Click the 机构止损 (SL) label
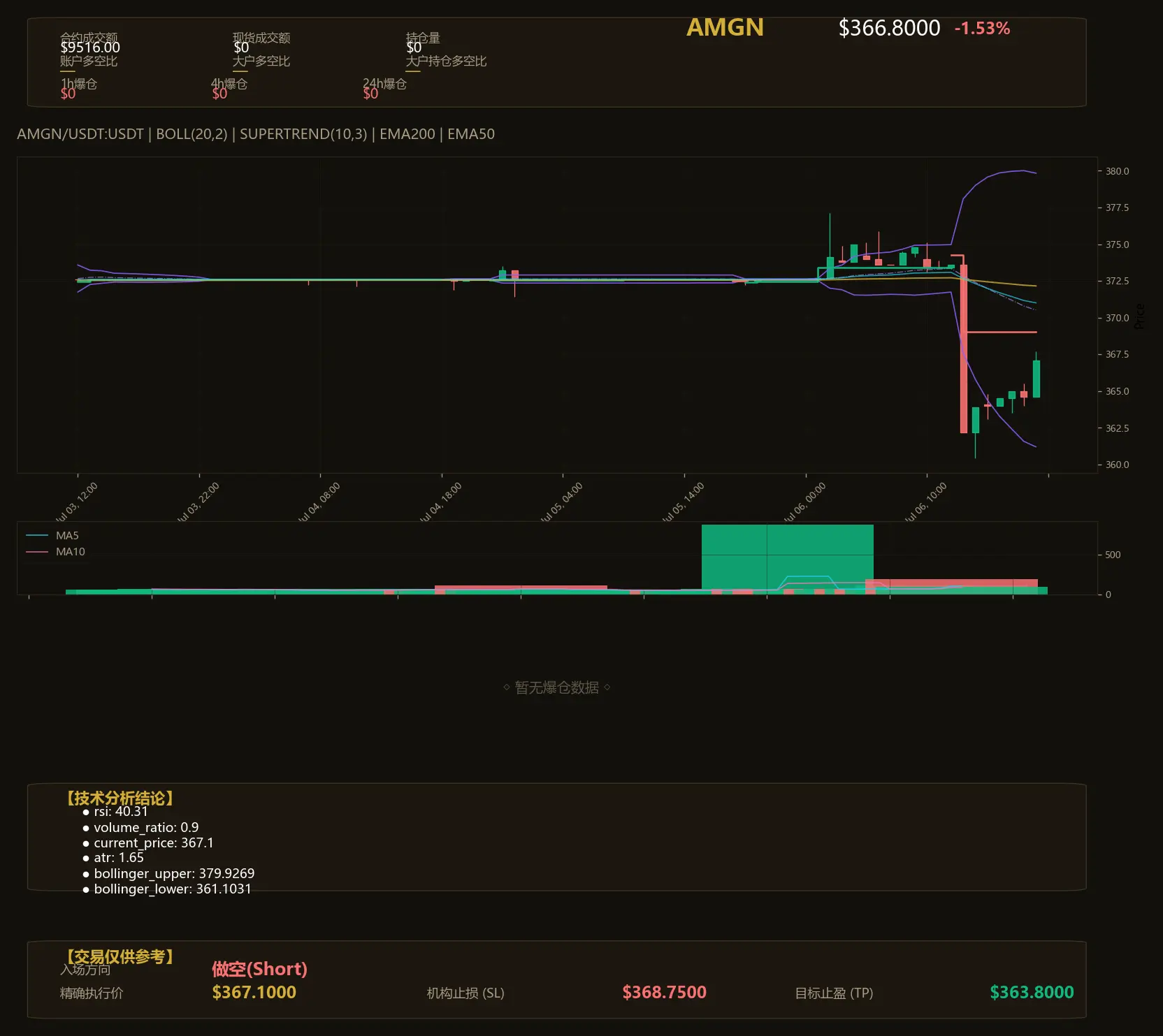This screenshot has width=1163, height=1036. (465, 993)
